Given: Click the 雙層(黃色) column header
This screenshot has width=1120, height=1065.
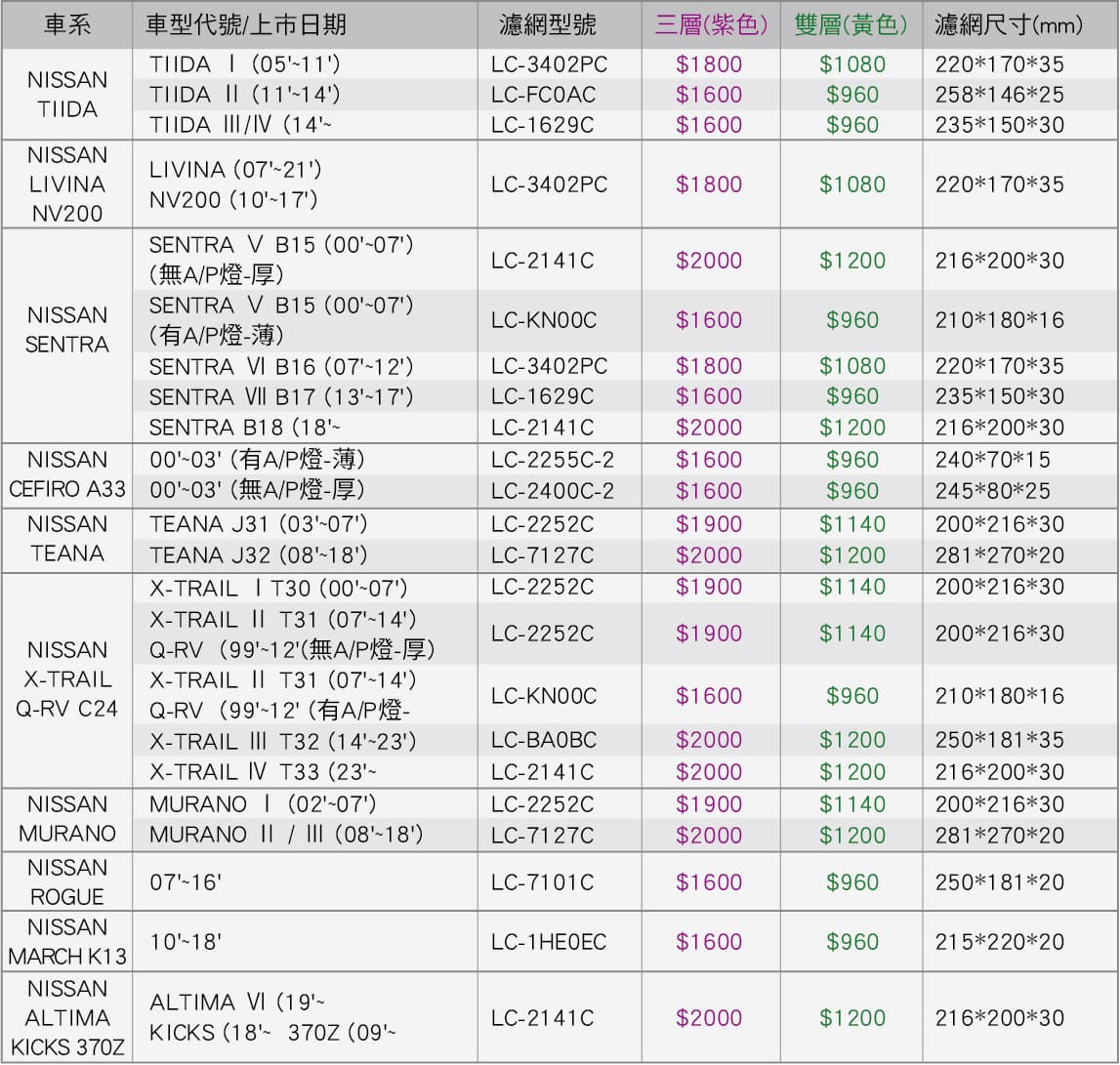Looking at the screenshot, I should 850,25.
